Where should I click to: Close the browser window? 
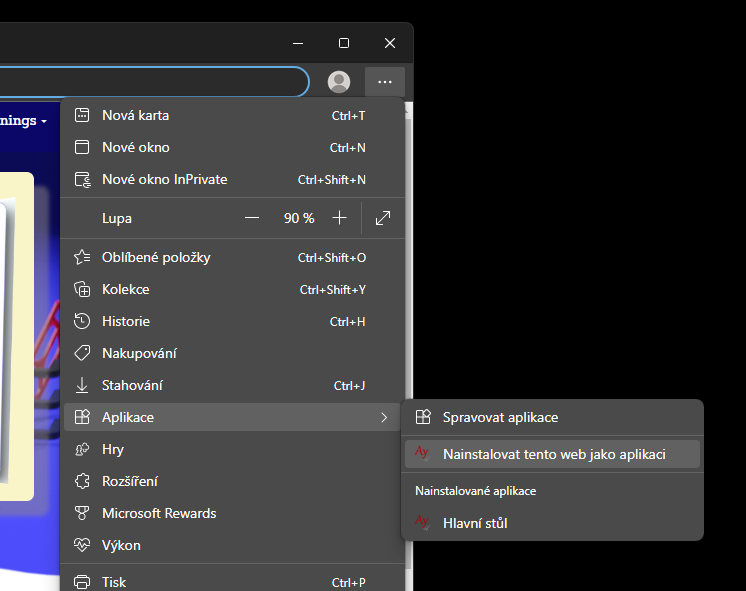(x=390, y=43)
